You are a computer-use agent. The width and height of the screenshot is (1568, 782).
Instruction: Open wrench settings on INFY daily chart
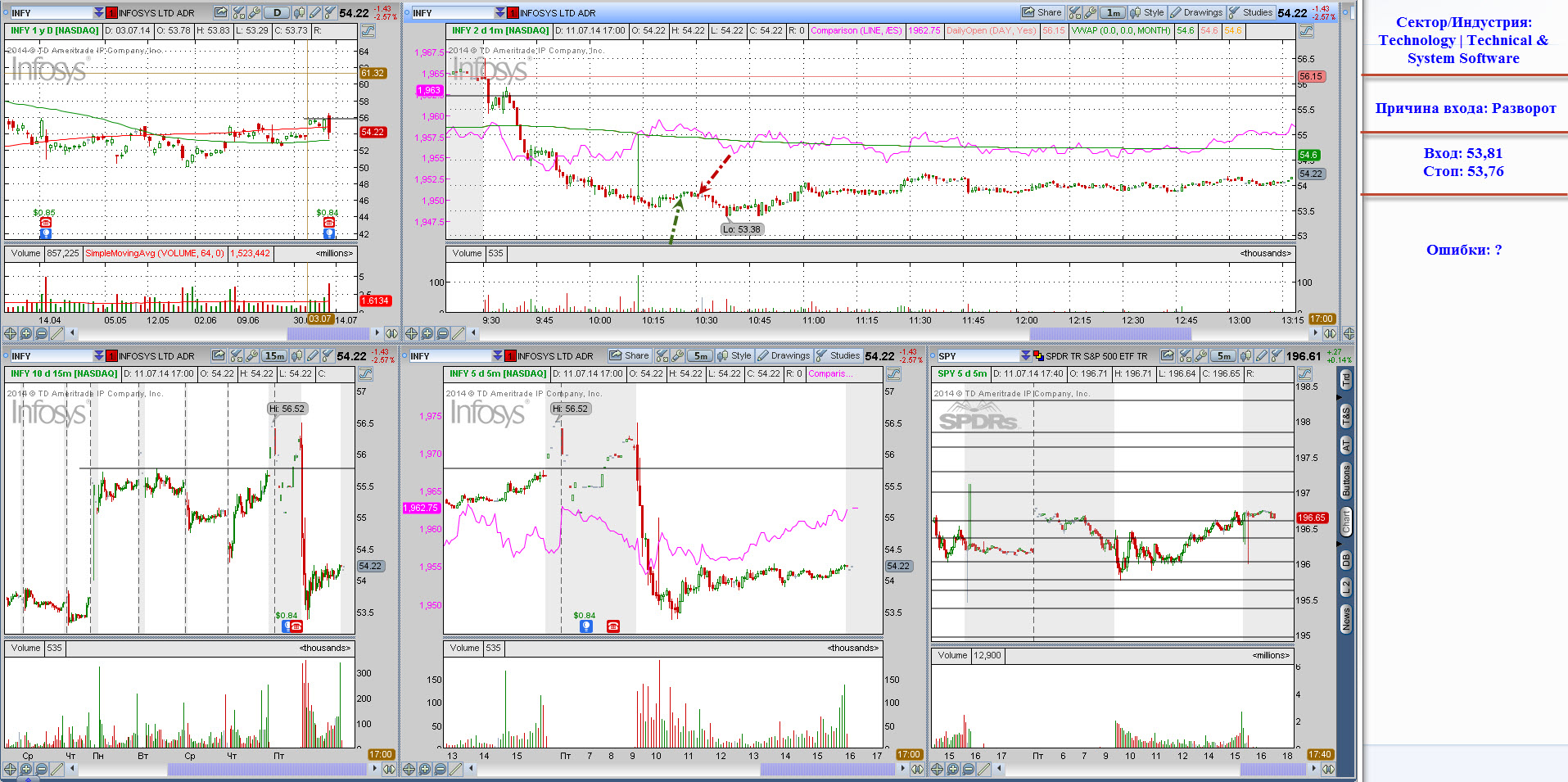pos(254,12)
